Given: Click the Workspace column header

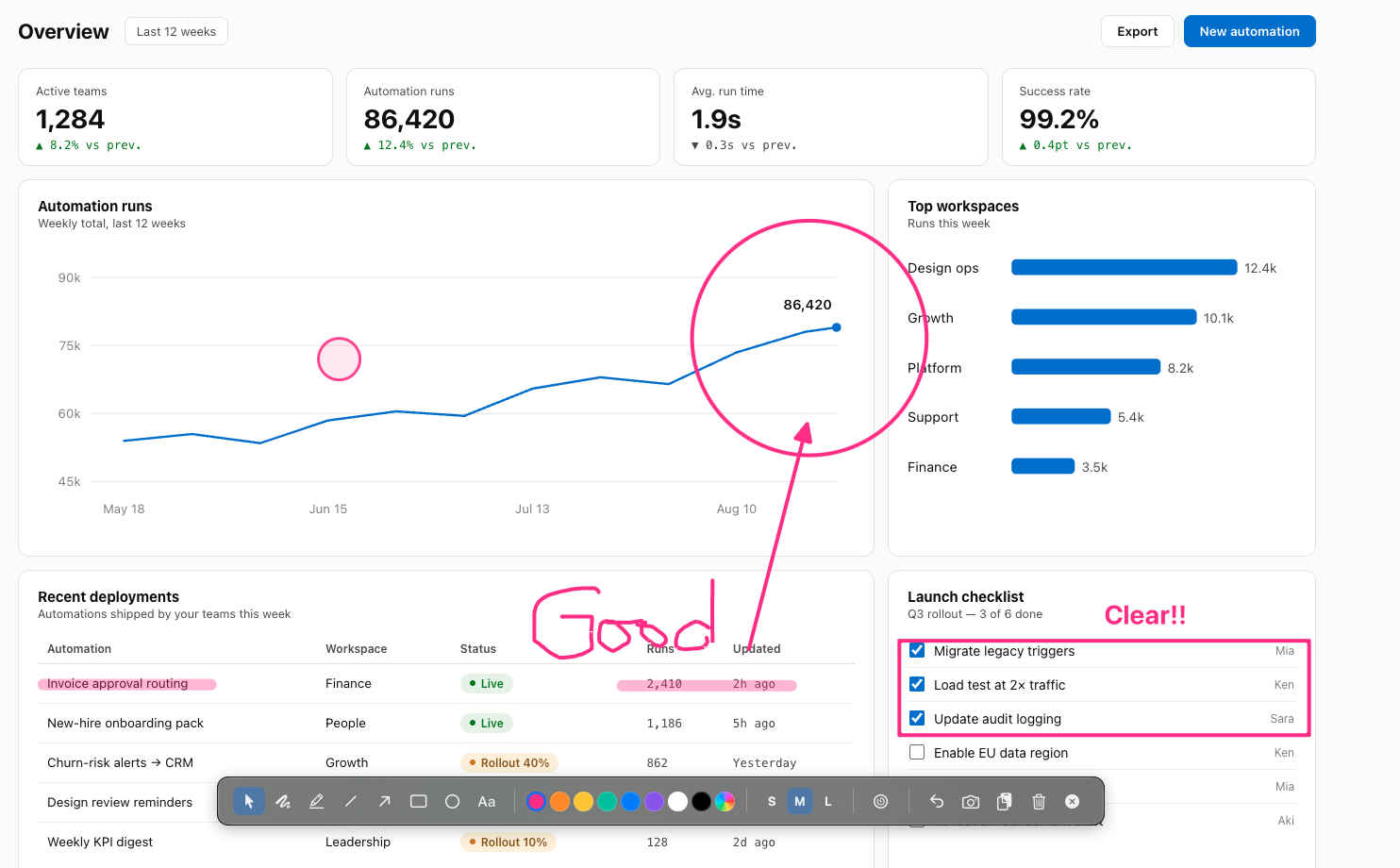Looking at the screenshot, I should point(357,649).
